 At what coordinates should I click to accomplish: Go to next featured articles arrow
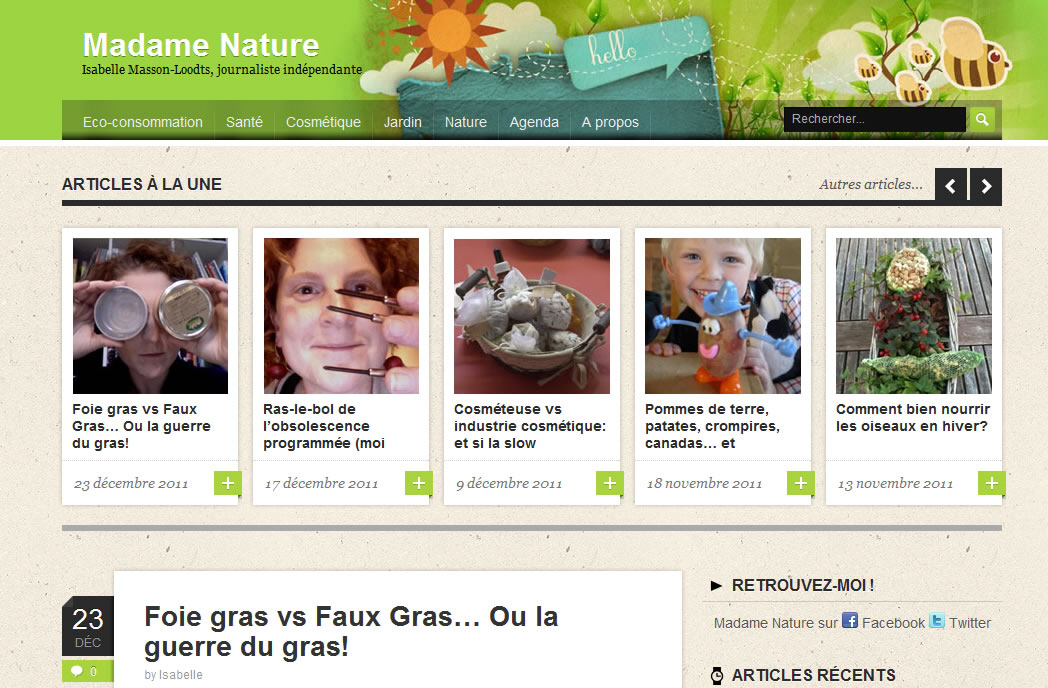pyautogui.click(x=986, y=187)
